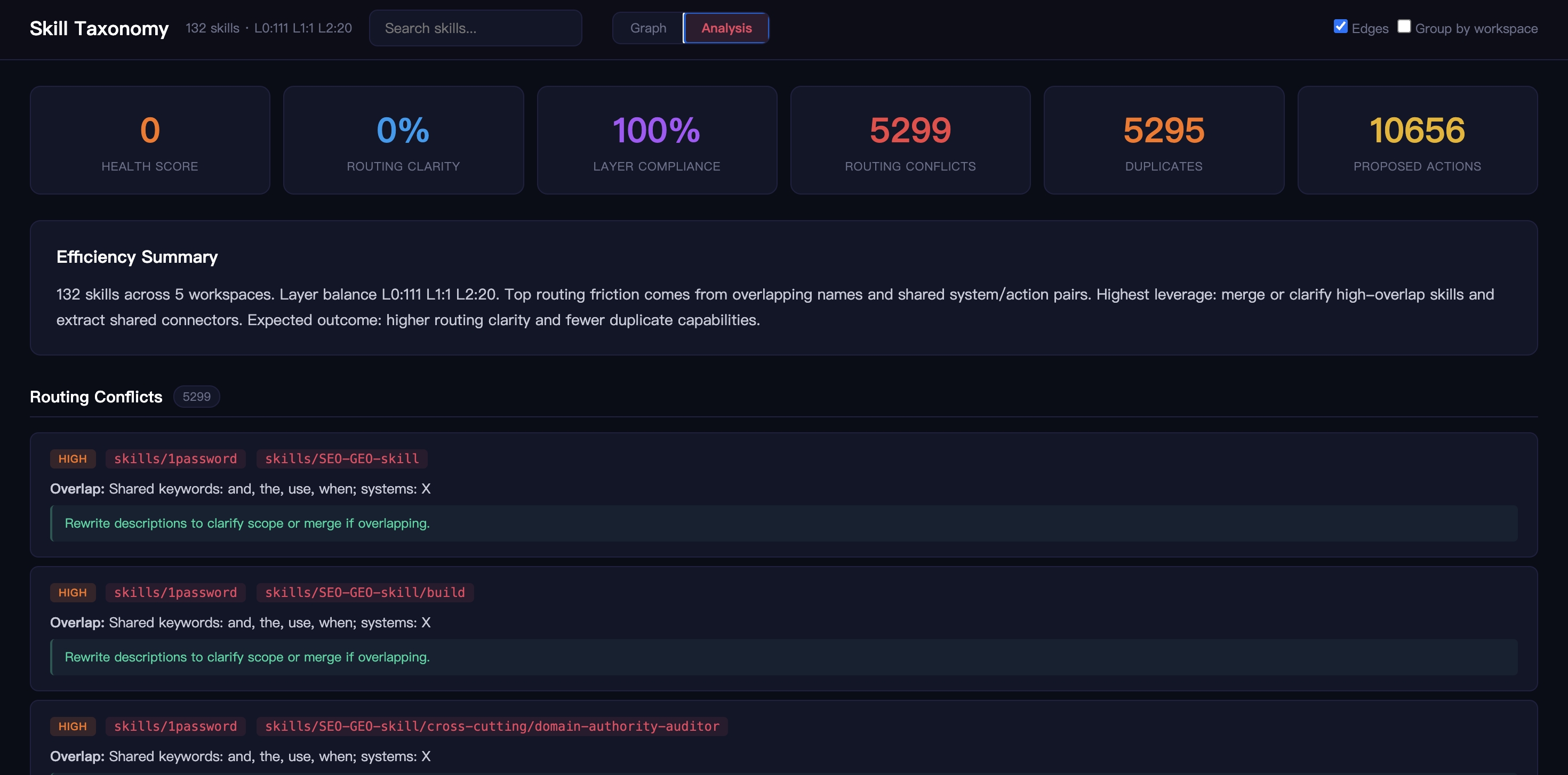Open the Proposed Actions 10656 card
The image size is (1568, 775).
[1417, 140]
